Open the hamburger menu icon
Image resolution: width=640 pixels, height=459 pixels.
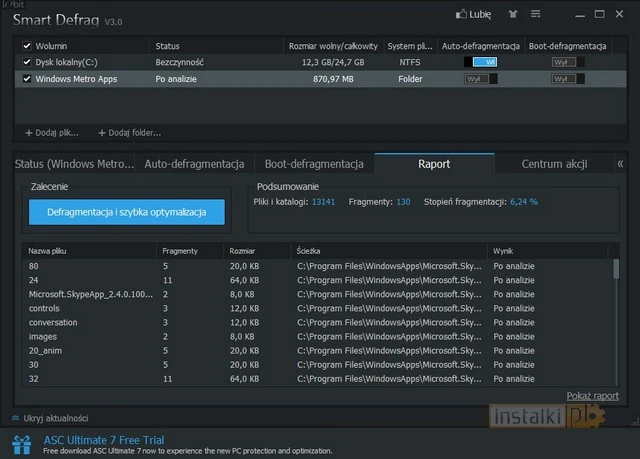(x=536, y=14)
